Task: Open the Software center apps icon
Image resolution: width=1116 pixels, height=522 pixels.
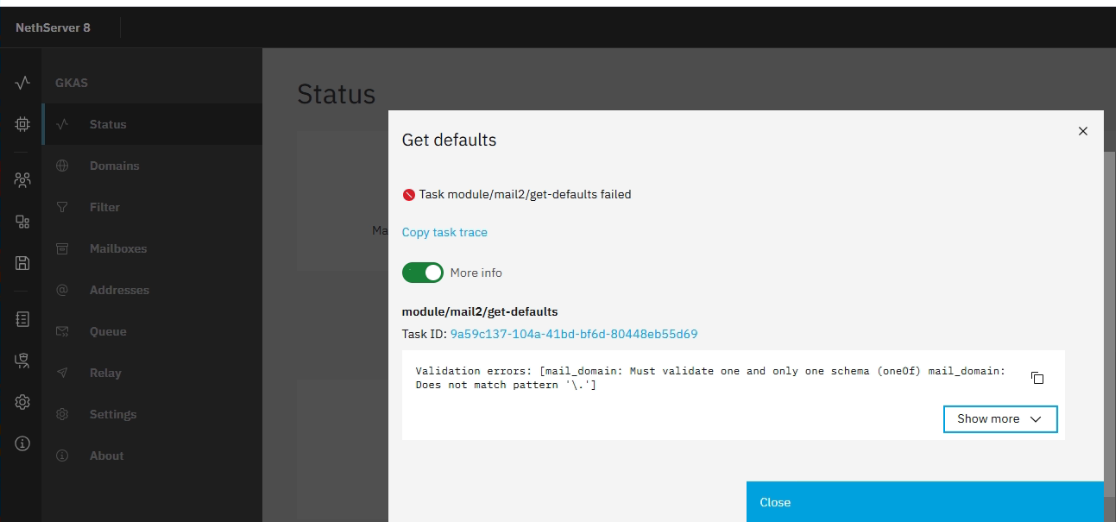Action: [x=22, y=221]
